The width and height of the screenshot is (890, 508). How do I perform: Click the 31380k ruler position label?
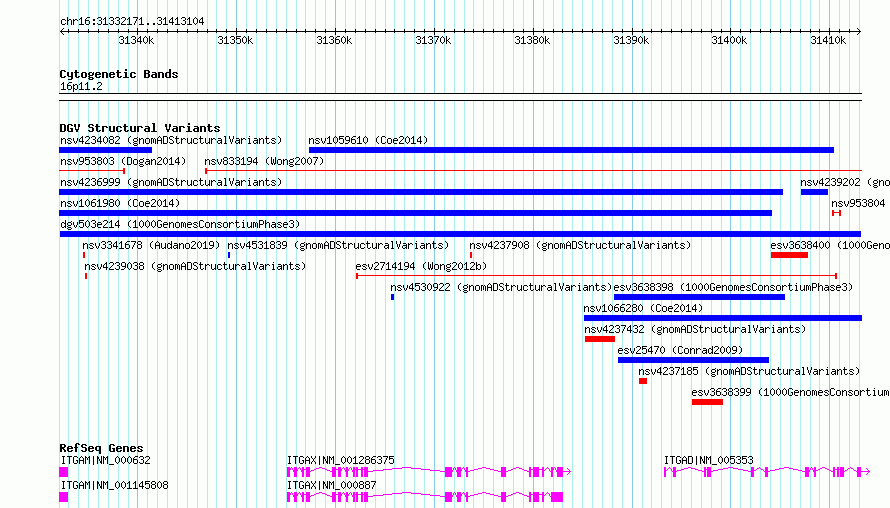coord(532,40)
